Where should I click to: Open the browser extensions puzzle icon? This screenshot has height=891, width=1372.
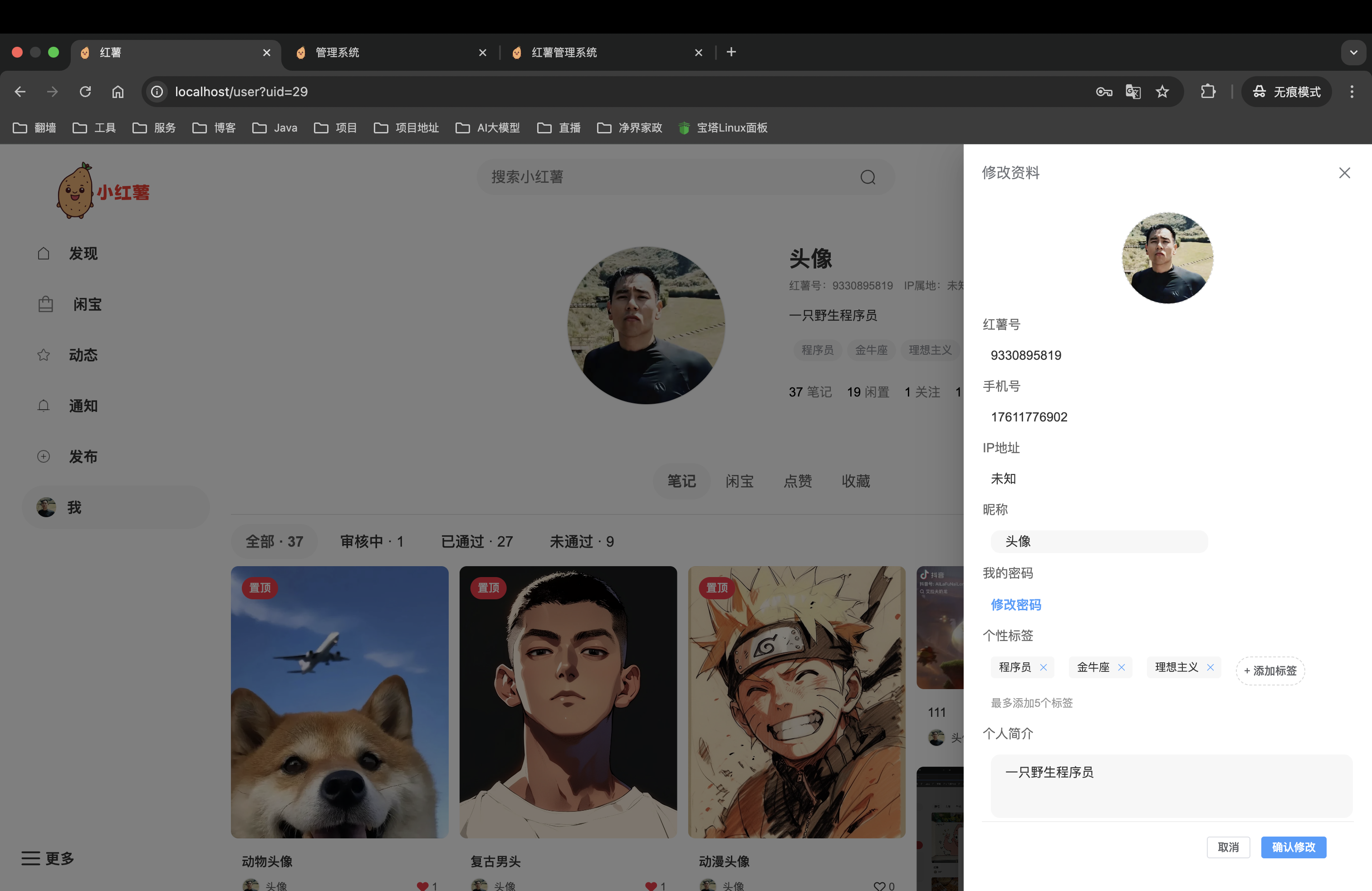tap(1208, 92)
